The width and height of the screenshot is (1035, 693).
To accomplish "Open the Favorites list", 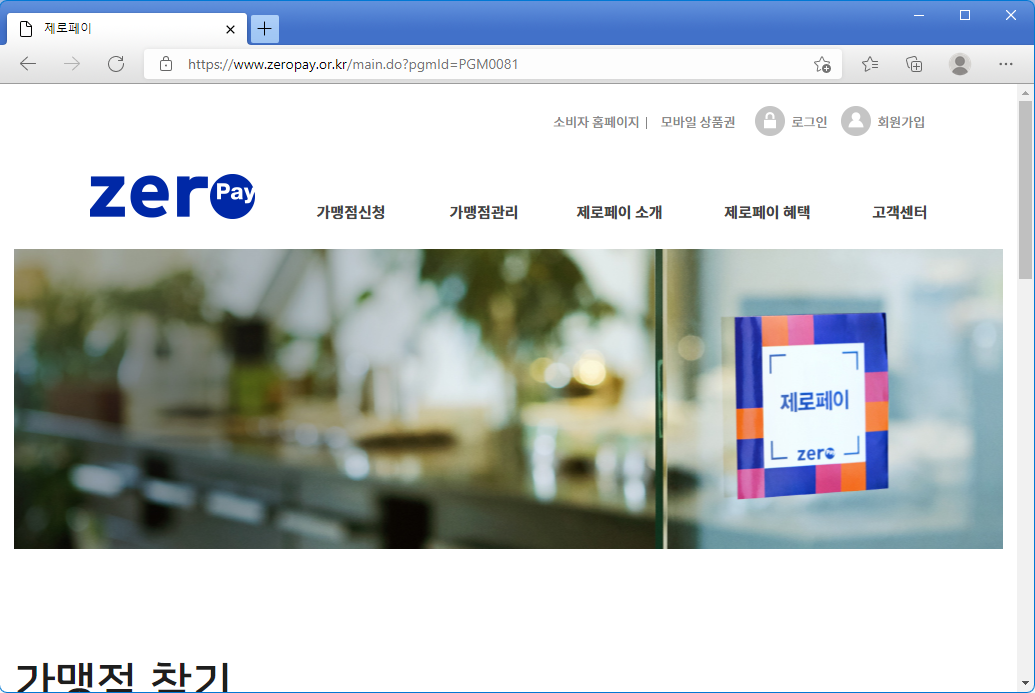I will tap(870, 64).
